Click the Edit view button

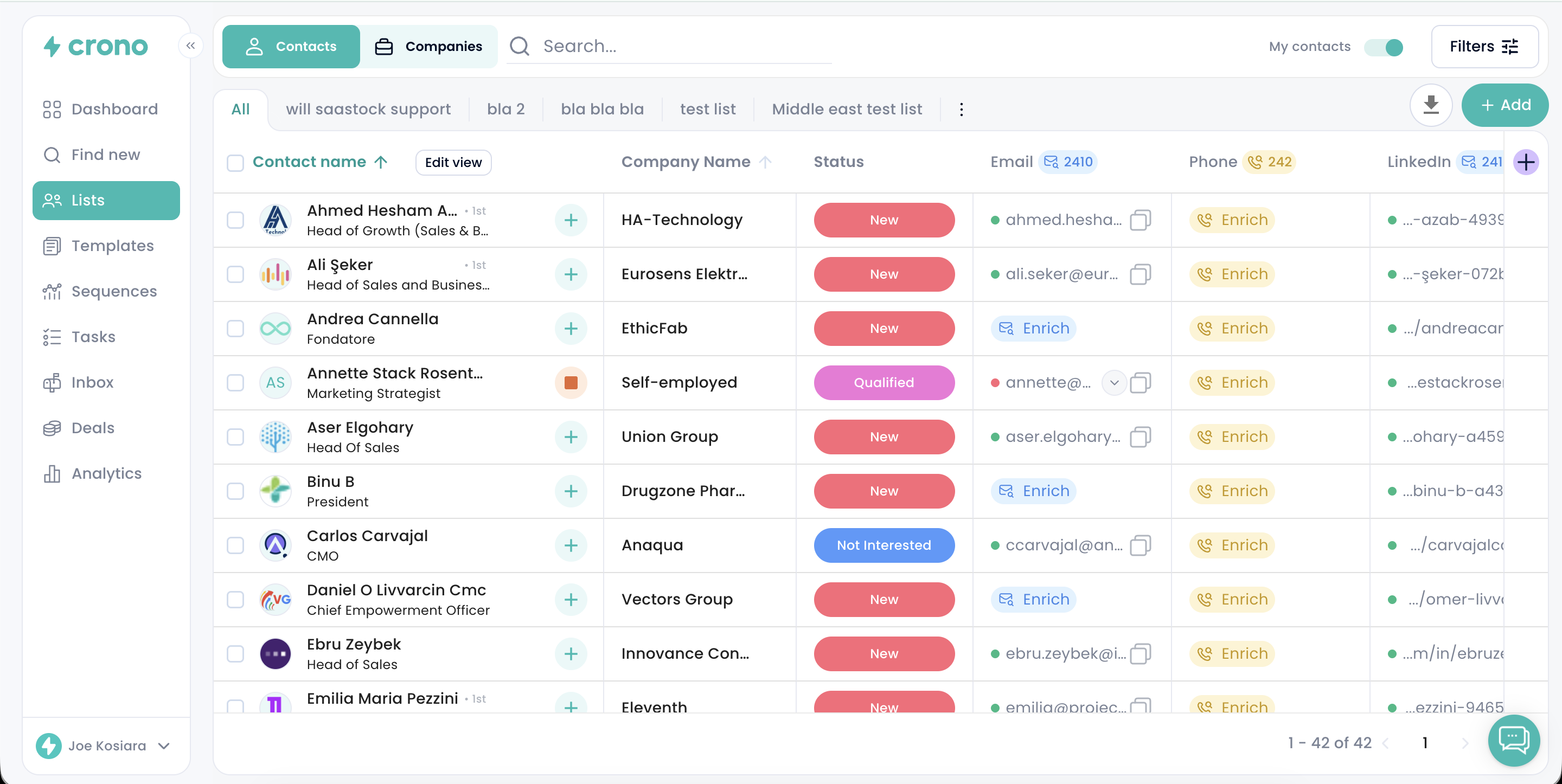453,163
